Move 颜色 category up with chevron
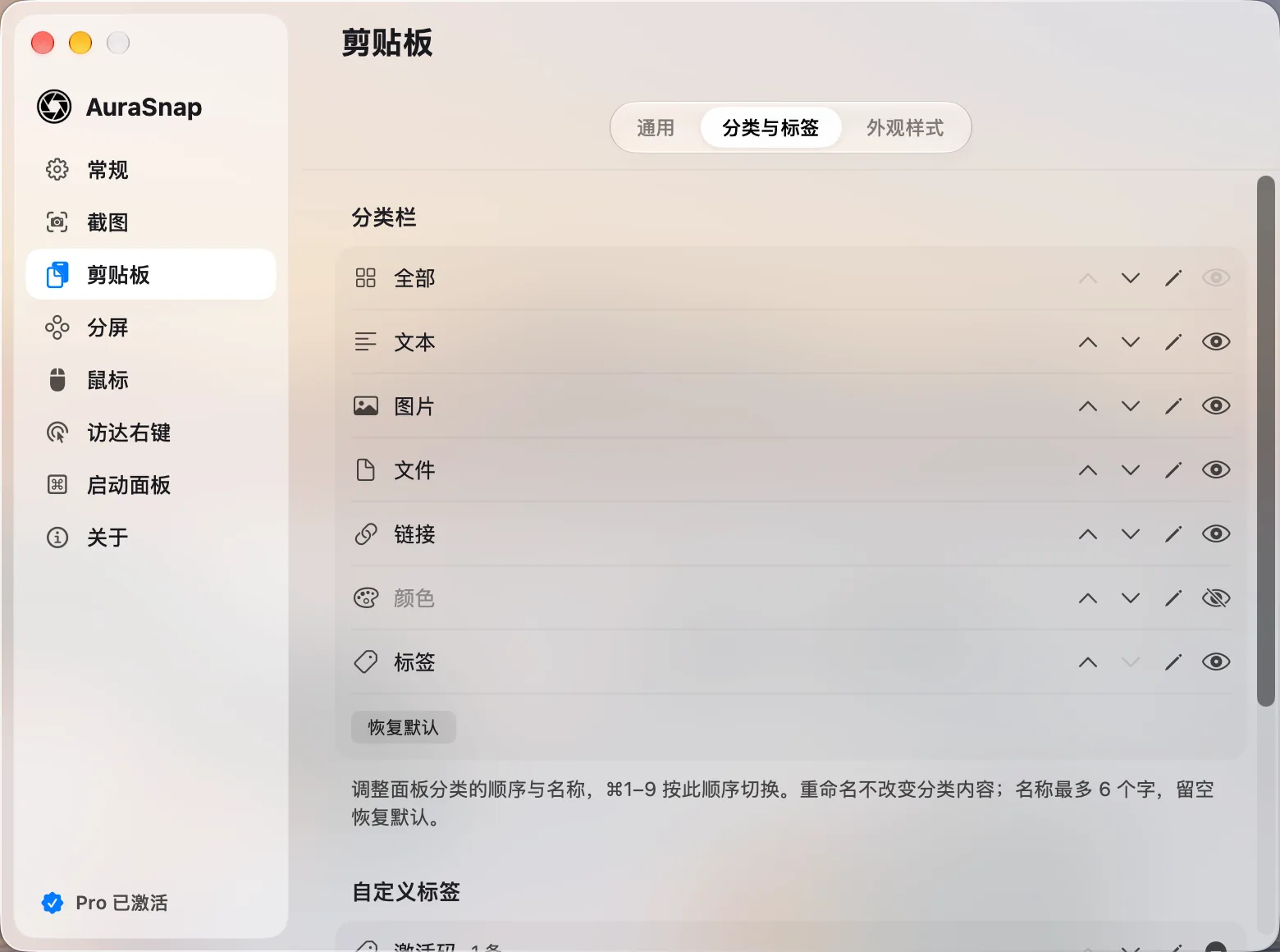 (1088, 598)
